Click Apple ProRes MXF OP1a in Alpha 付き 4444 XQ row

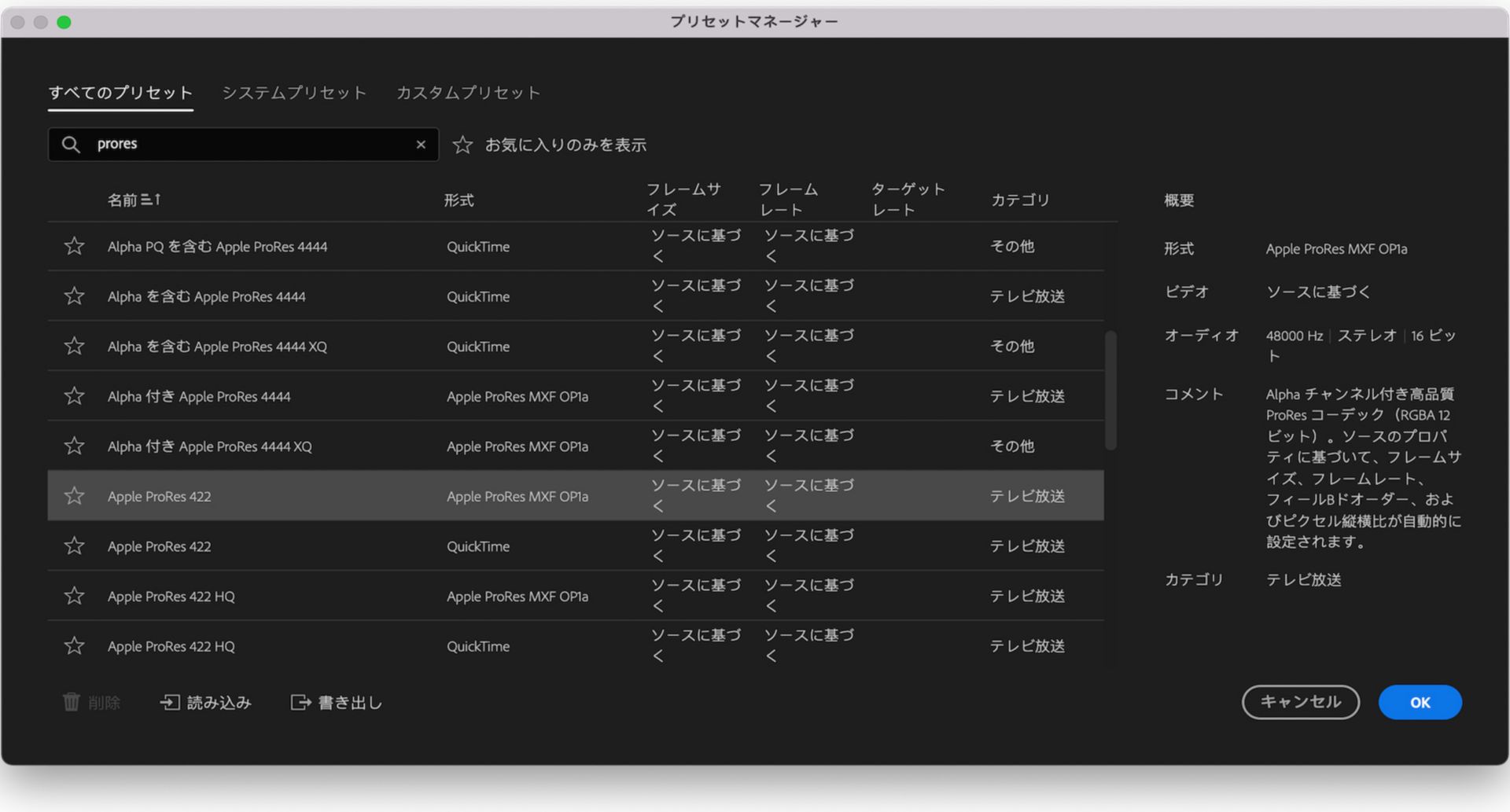tap(517, 446)
